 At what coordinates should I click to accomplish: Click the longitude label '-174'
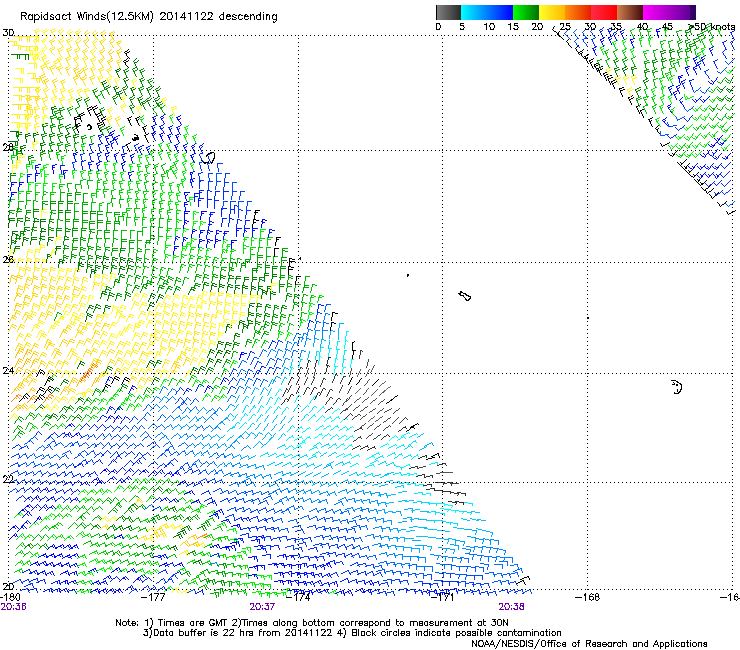click(299, 597)
